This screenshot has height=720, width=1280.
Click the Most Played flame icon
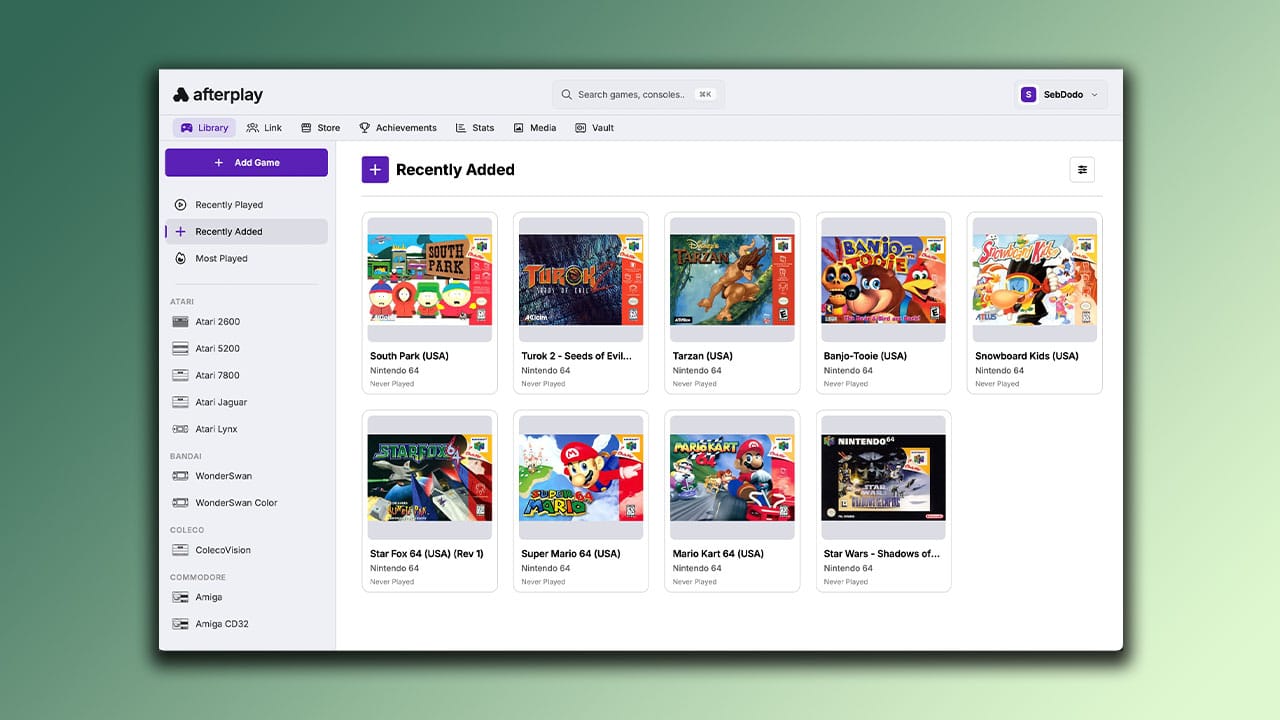click(x=180, y=258)
